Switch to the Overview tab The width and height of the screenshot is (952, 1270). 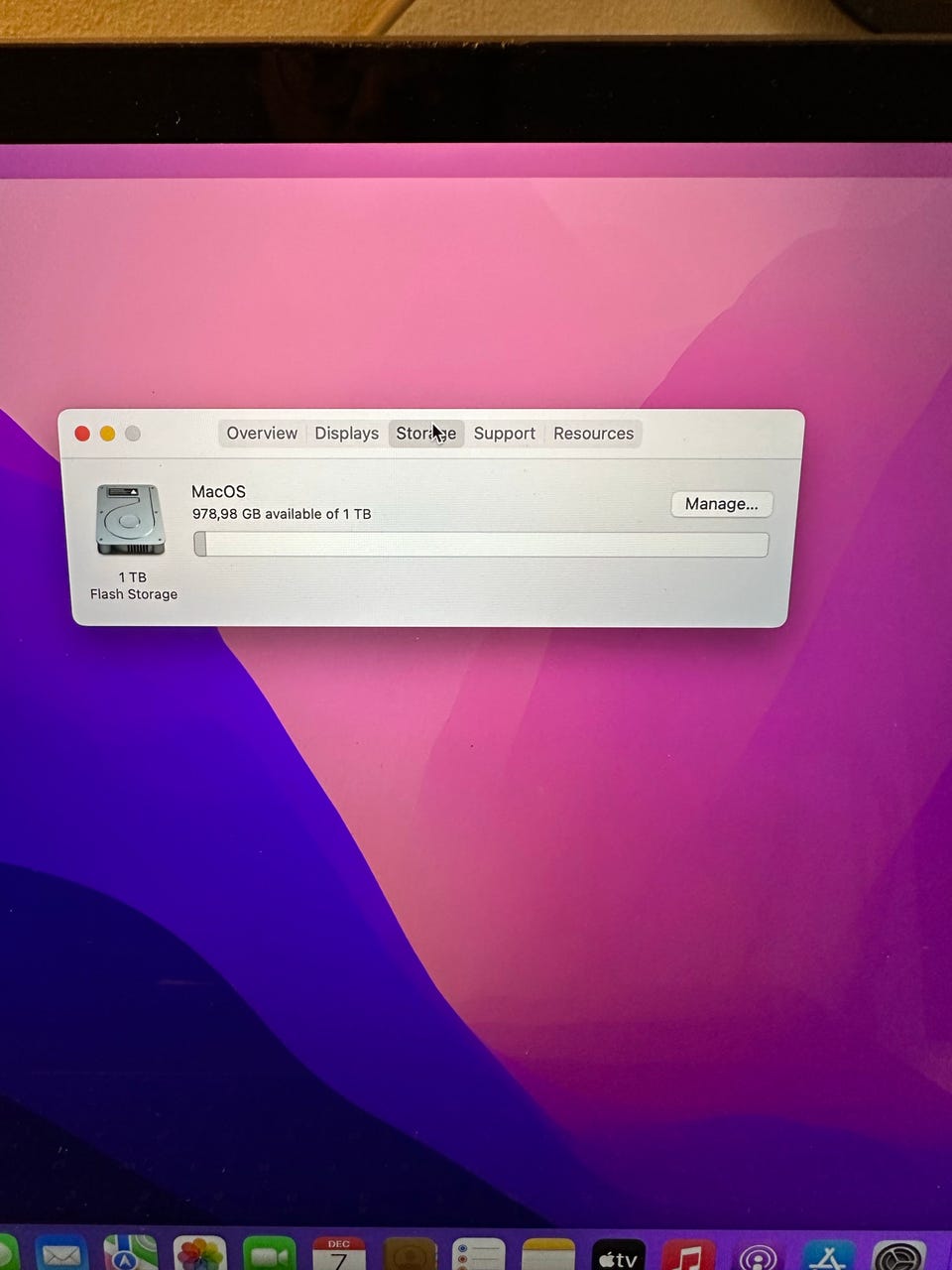[x=262, y=434]
